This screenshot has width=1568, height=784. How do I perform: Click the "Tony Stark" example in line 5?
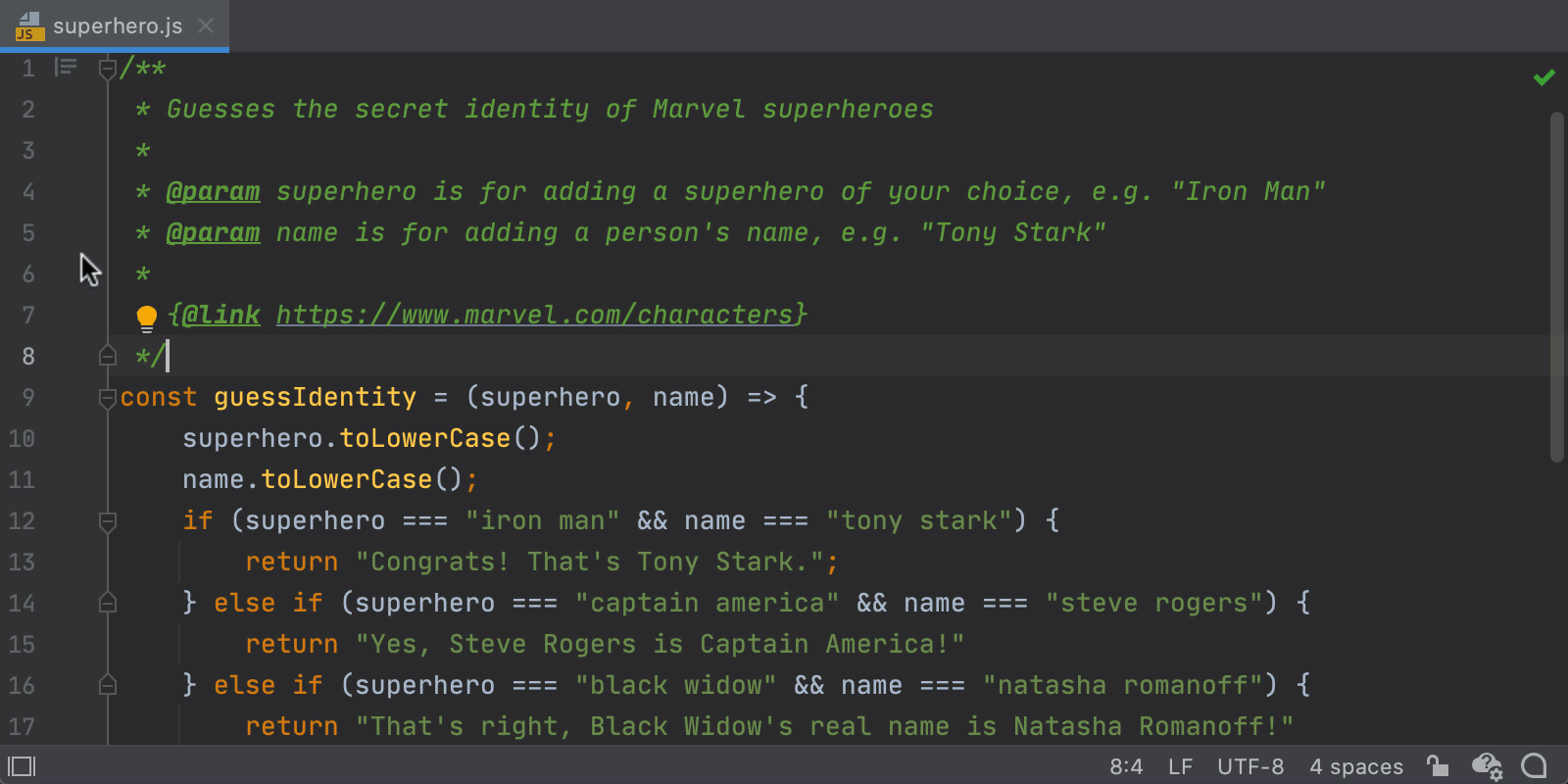(x=1013, y=232)
